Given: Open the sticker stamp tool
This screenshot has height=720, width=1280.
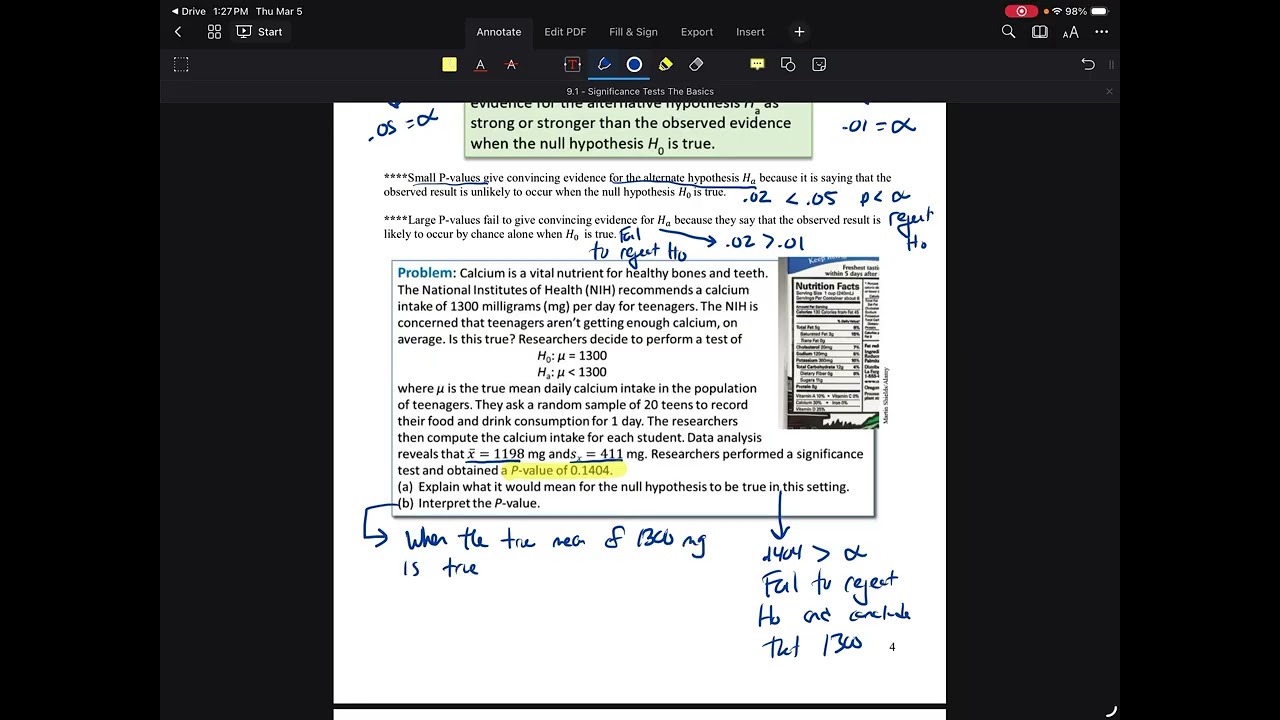Looking at the screenshot, I should coord(819,64).
